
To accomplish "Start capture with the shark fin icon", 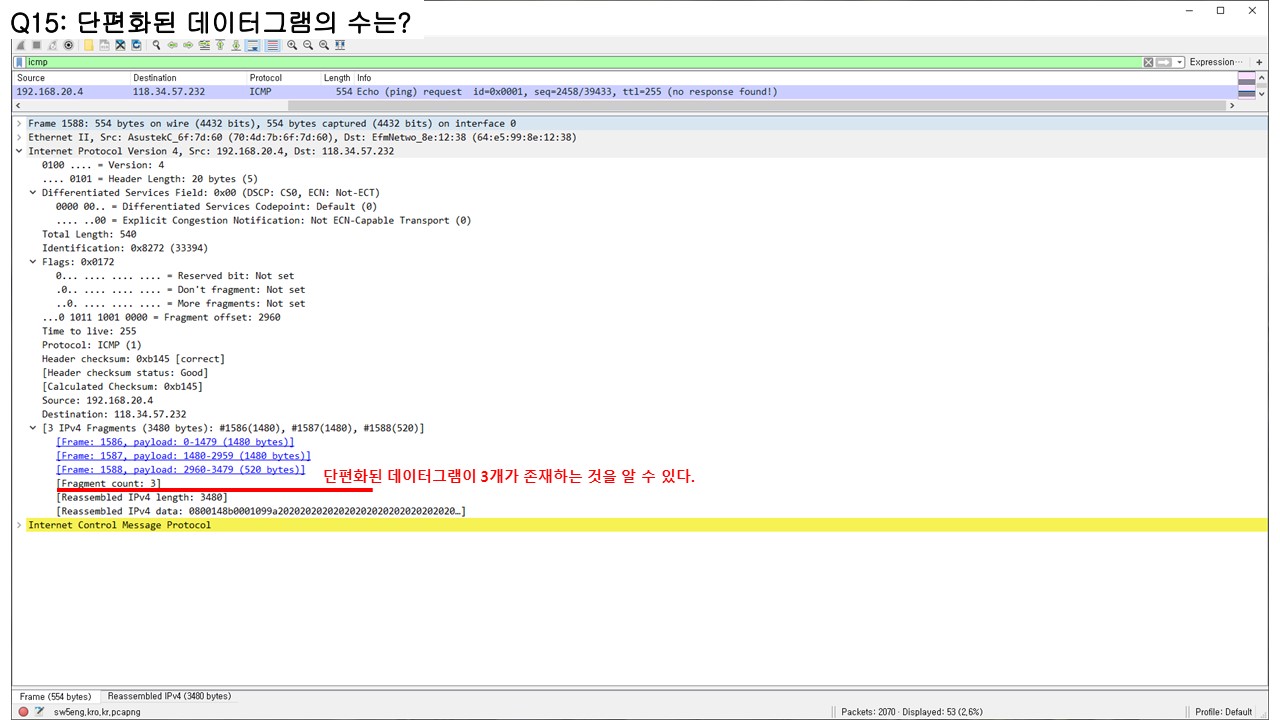I will tap(20, 45).
